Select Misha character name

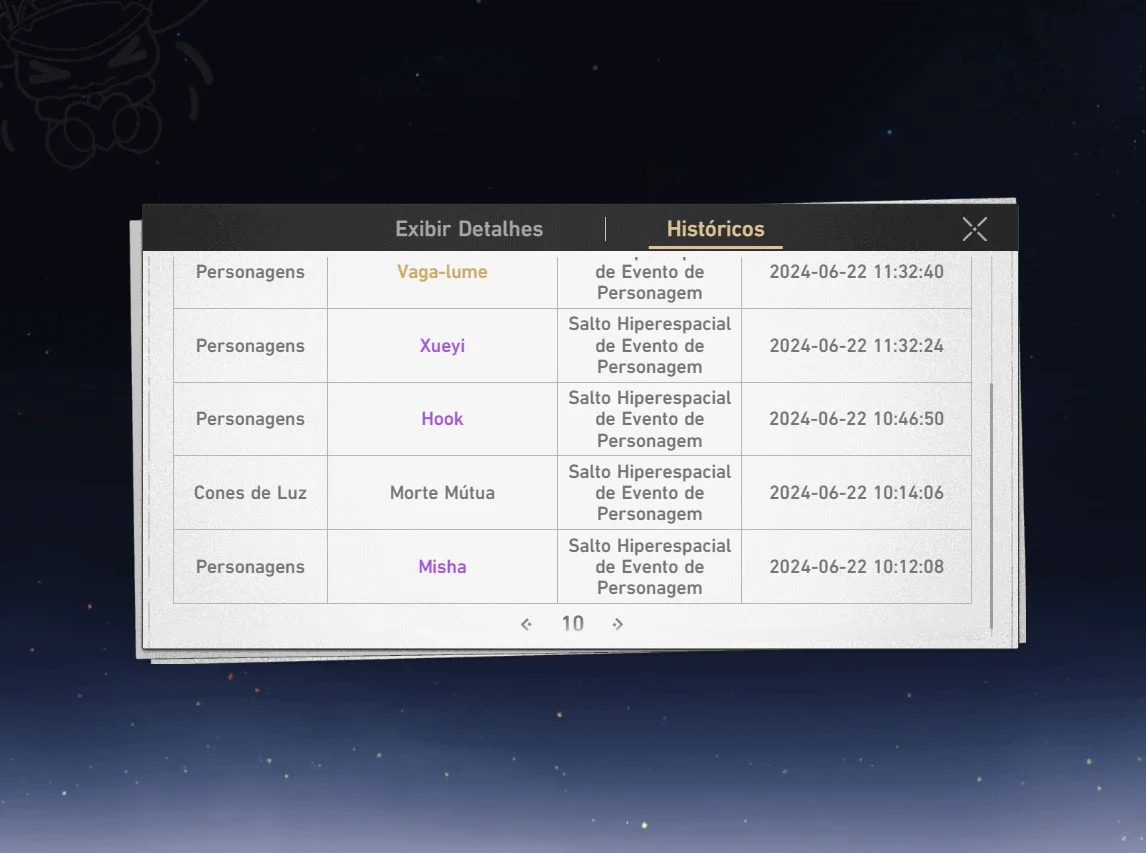tap(442, 566)
